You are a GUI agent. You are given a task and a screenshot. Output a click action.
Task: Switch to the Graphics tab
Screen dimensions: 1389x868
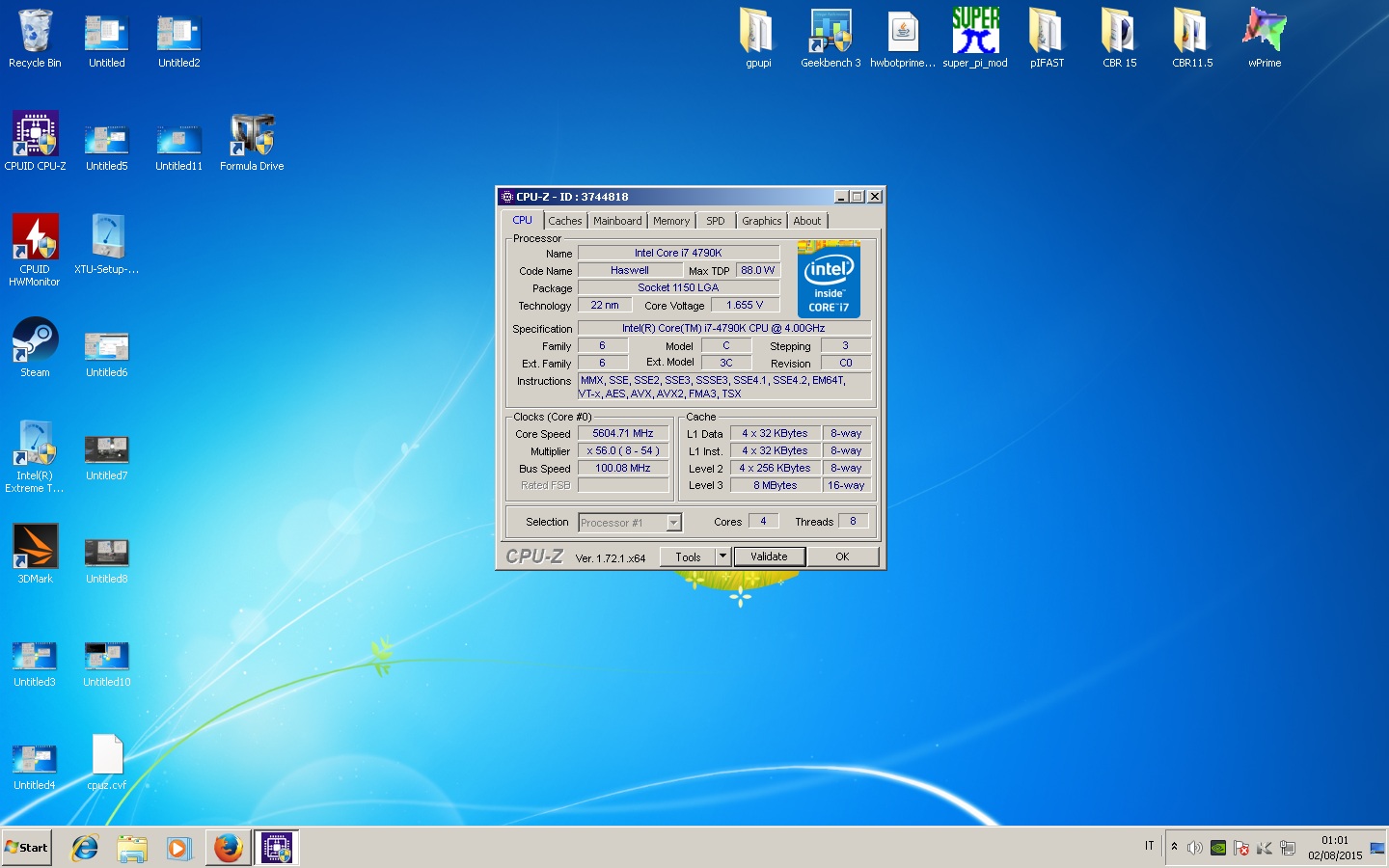pyautogui.click(x=762, y=221)
